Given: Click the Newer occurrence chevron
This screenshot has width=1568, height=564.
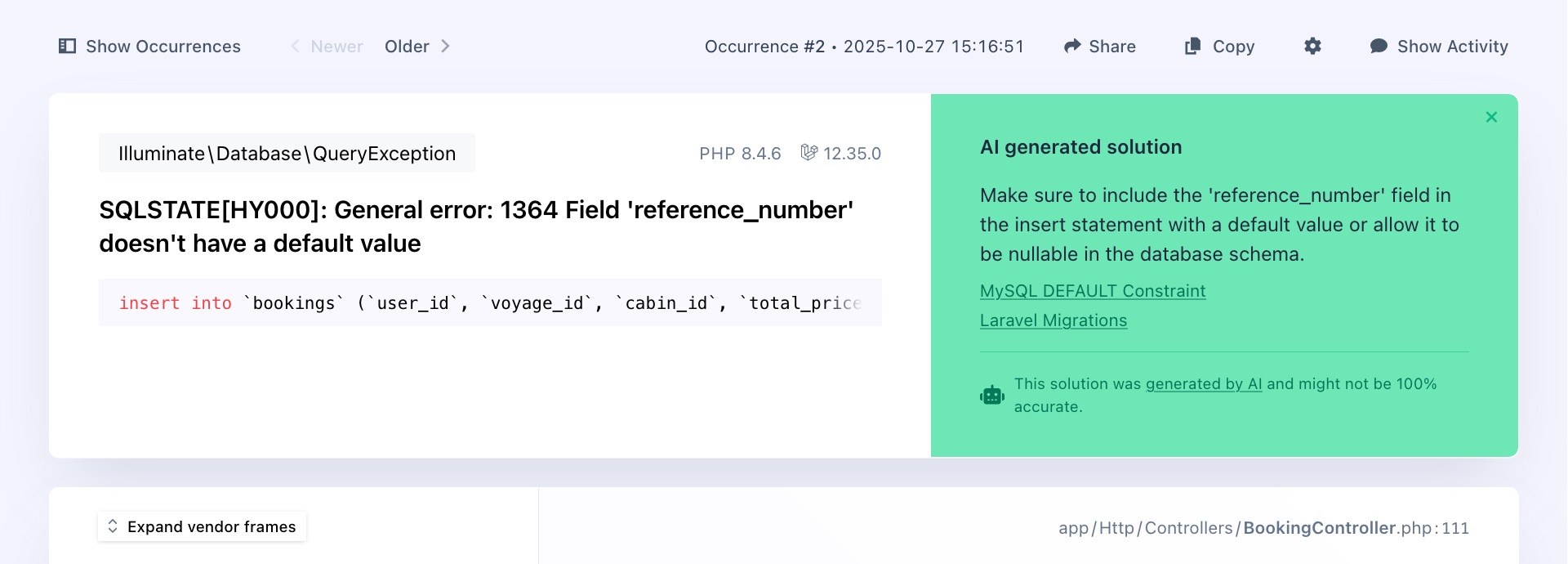Looking at the screenshot, I should [x=295, y=46].
